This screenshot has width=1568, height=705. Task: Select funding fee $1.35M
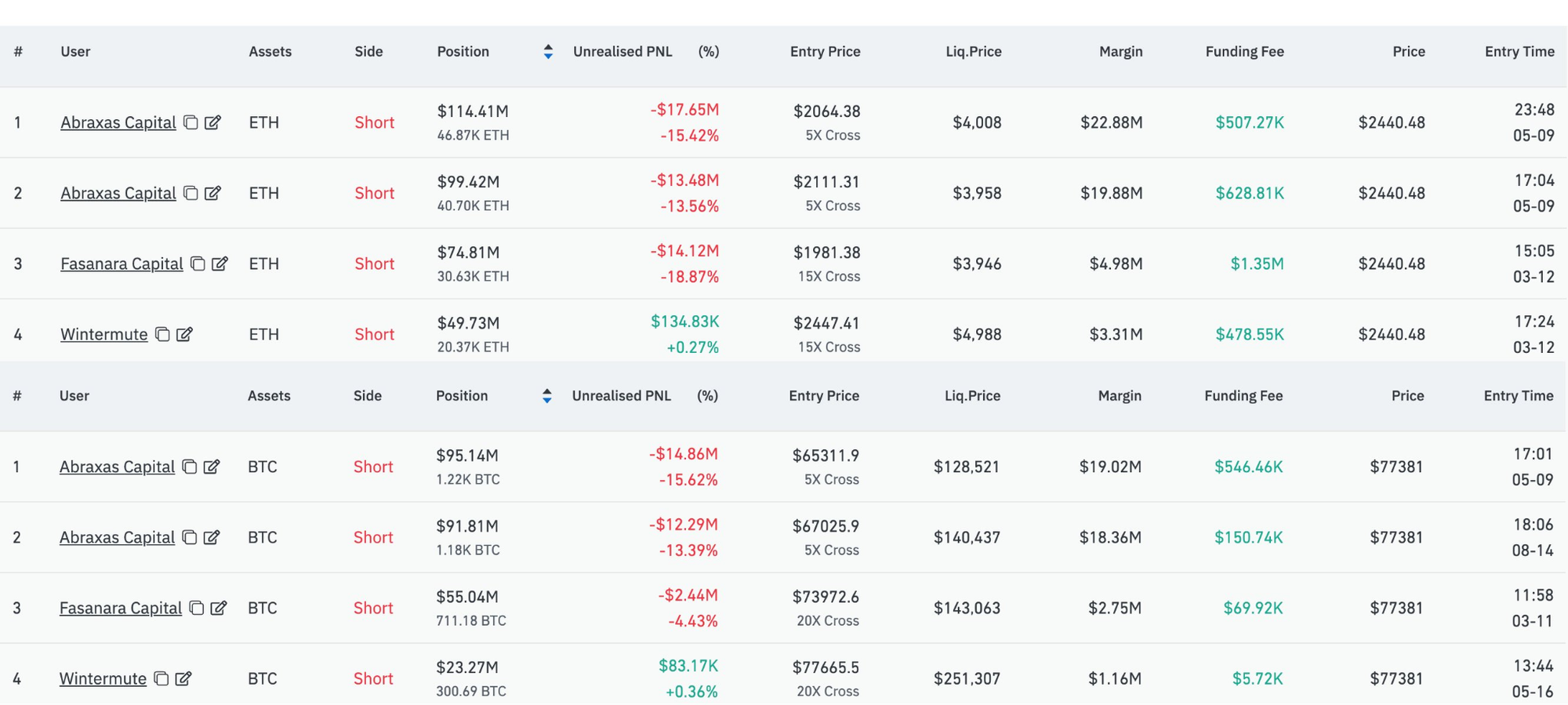point(1257,263)
